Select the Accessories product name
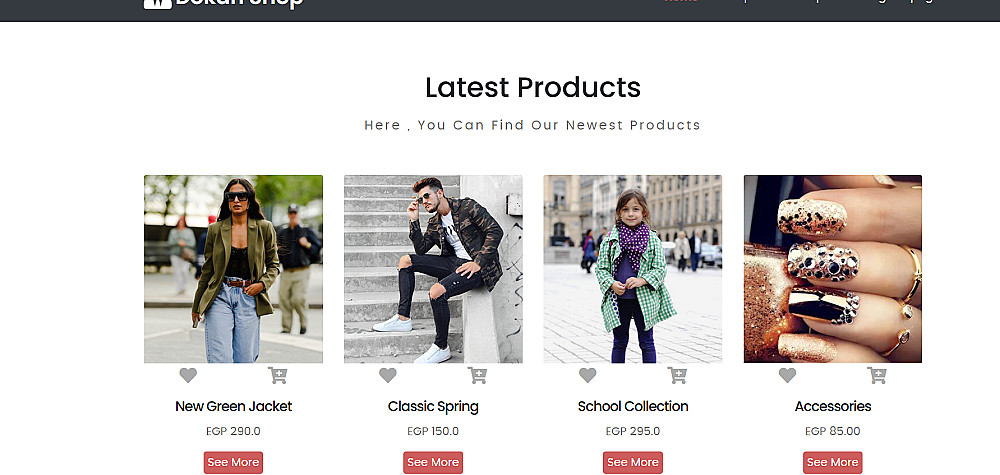The height and width of the screenshot is (475, 1000). click(832, 406)
